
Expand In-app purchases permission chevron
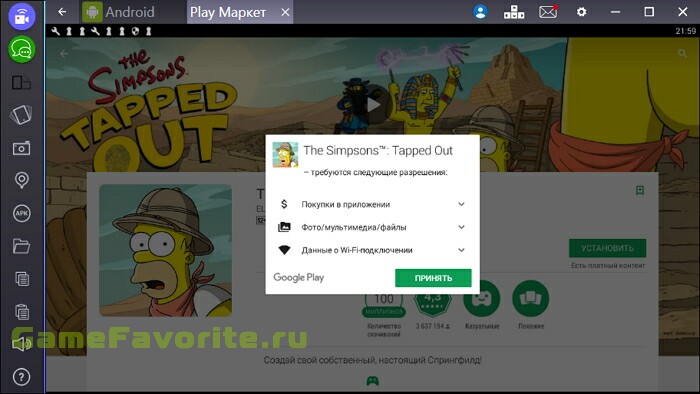tap(462, 204)
